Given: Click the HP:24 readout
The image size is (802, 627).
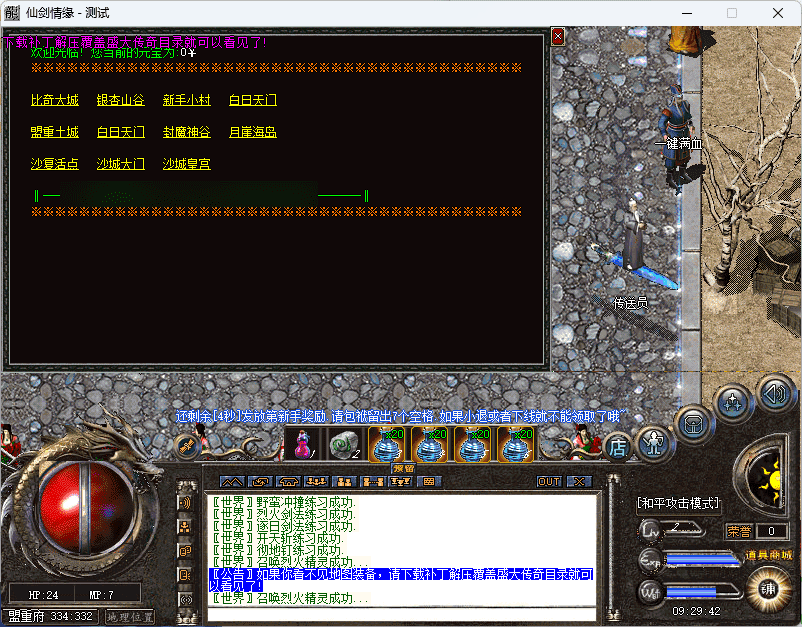Looking at the screenshot, I should pos(43,595).
